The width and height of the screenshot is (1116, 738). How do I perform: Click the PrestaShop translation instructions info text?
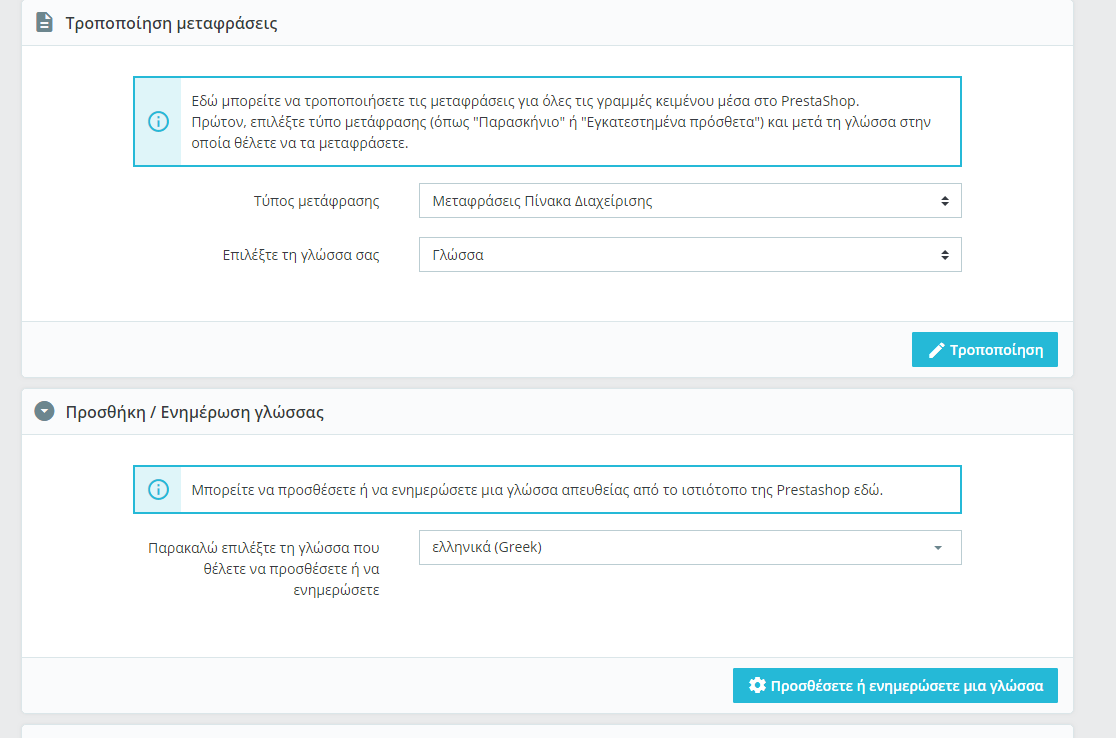tap(561, 122)
